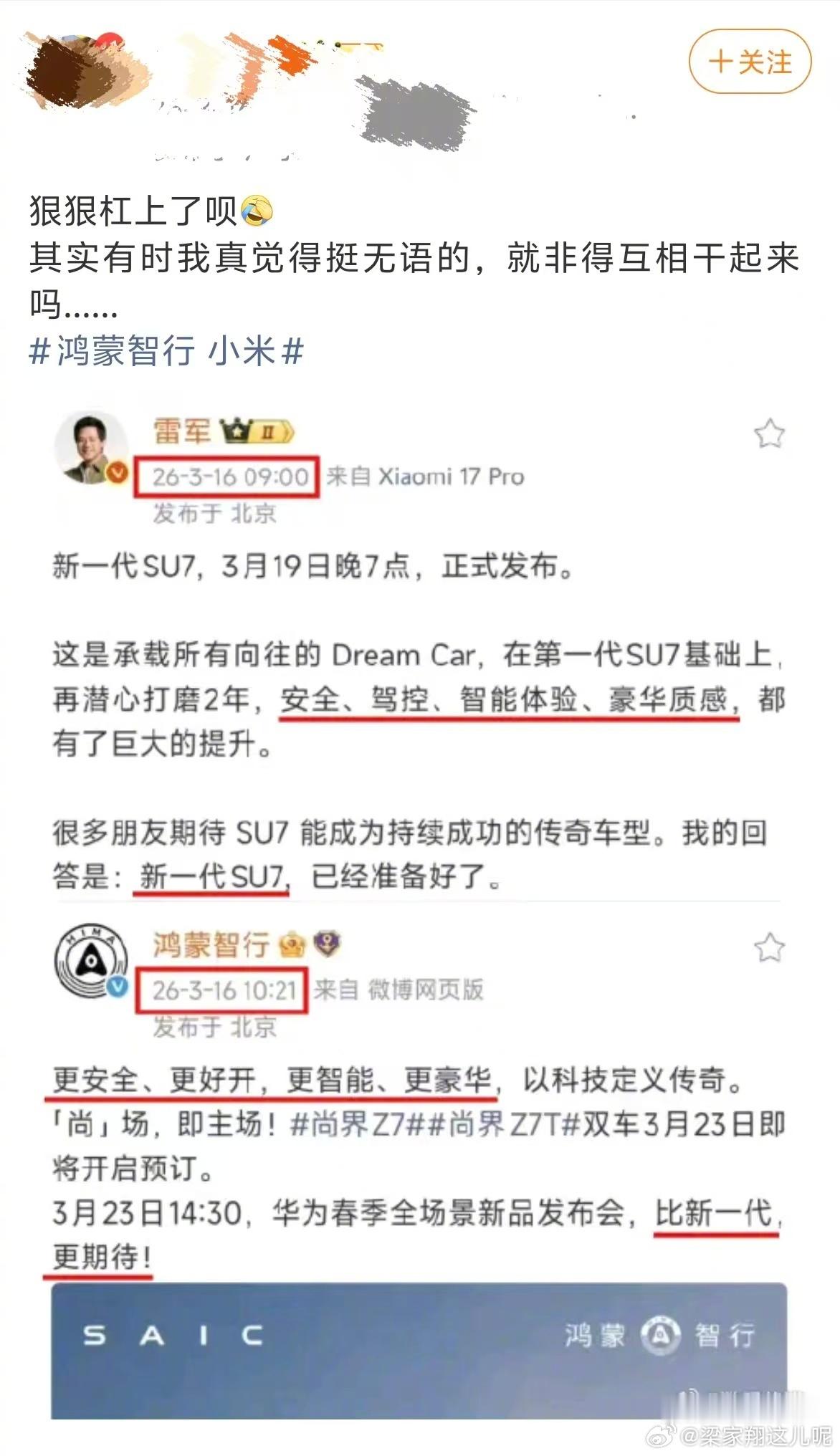Open the 鸿蒙智行 小米 hashtag topic
The height and width of the screenshot is (1456, 840).
tap(166, 351)
